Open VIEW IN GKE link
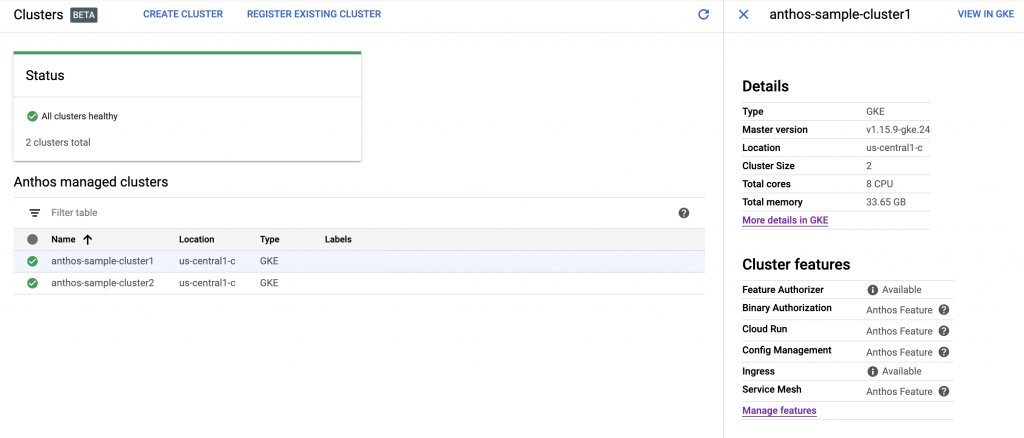Screen dimensions: 1024x438 (x=985, y=14)
